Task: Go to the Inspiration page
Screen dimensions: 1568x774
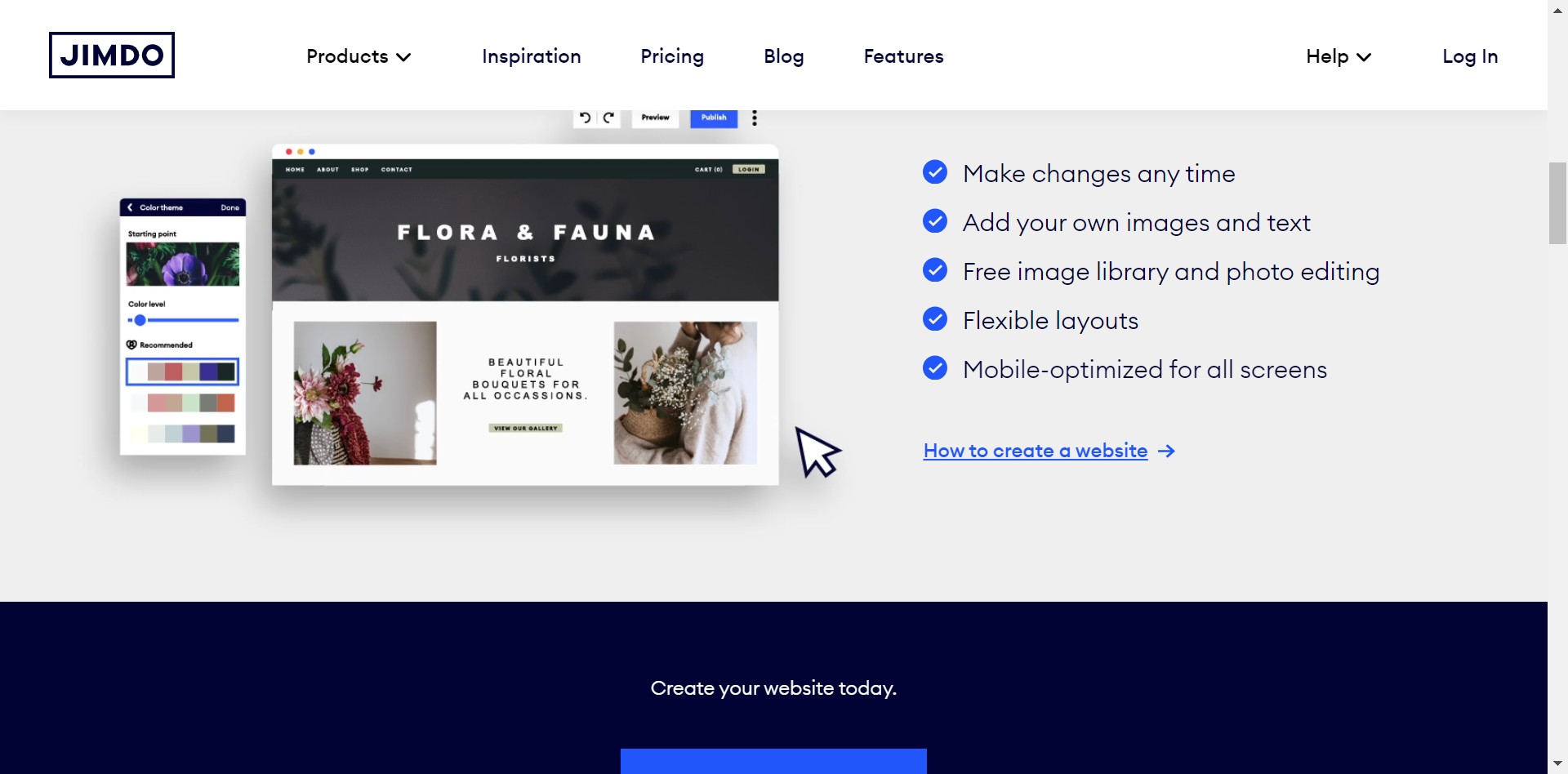Action: point(532,56)
